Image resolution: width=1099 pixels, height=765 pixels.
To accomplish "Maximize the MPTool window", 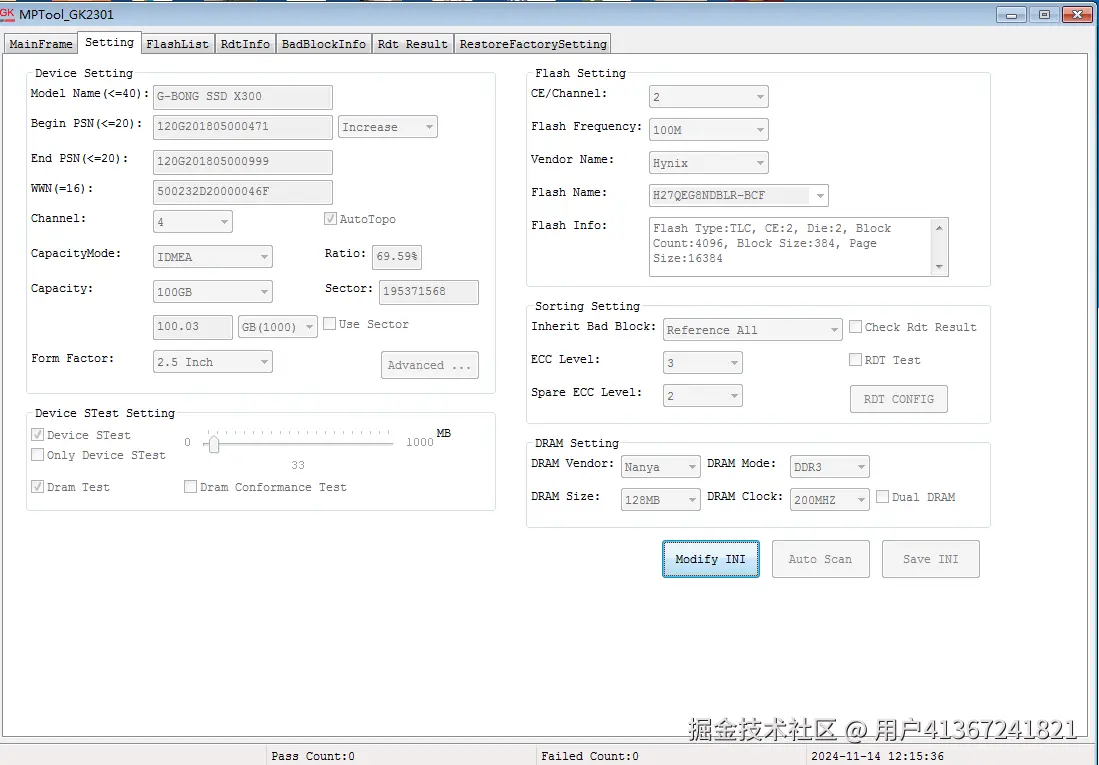I will coord(1044,15).
